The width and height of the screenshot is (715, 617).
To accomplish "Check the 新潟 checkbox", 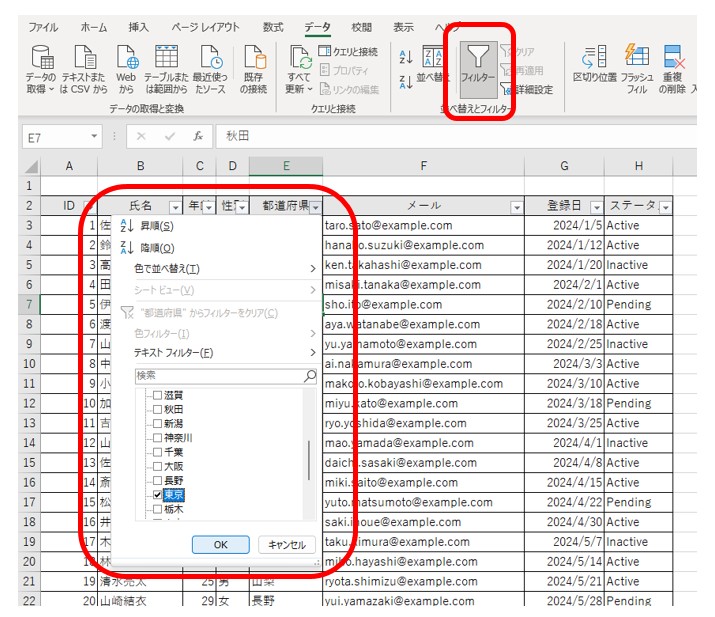I will (x=157, y=423).
